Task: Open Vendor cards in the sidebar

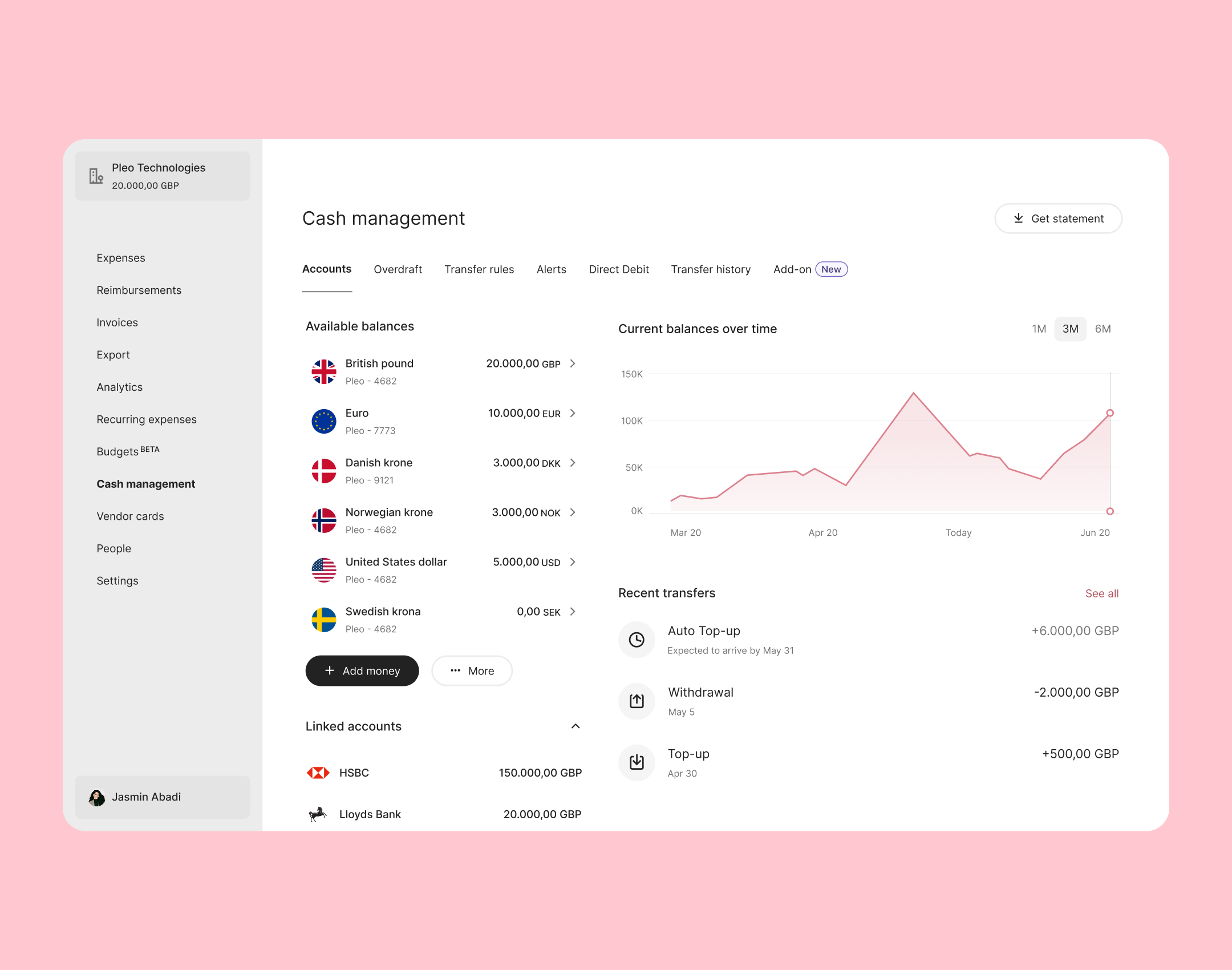Action: pos(131,516)
